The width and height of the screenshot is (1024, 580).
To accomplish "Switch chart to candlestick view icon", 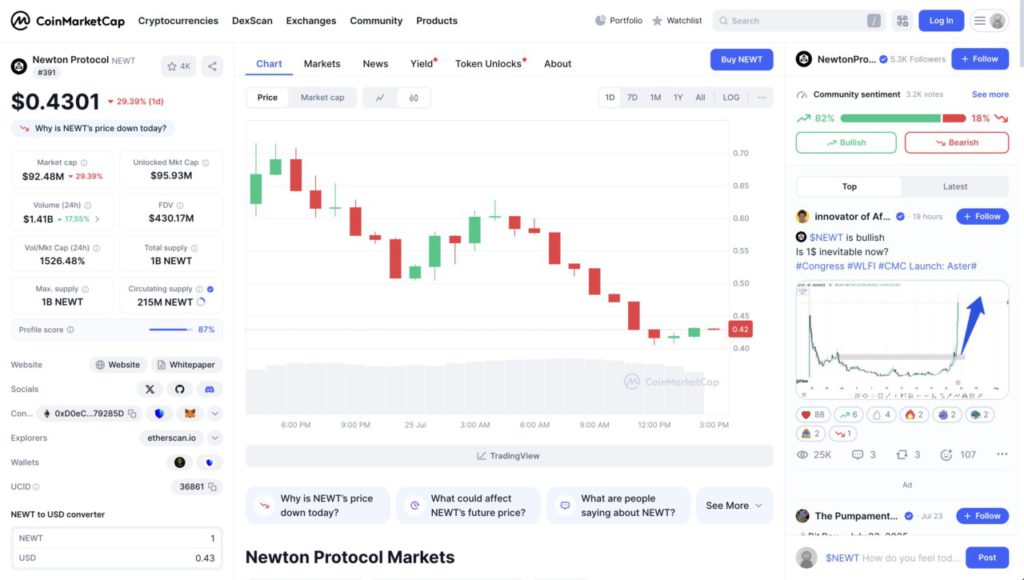I will coord(413,98).
